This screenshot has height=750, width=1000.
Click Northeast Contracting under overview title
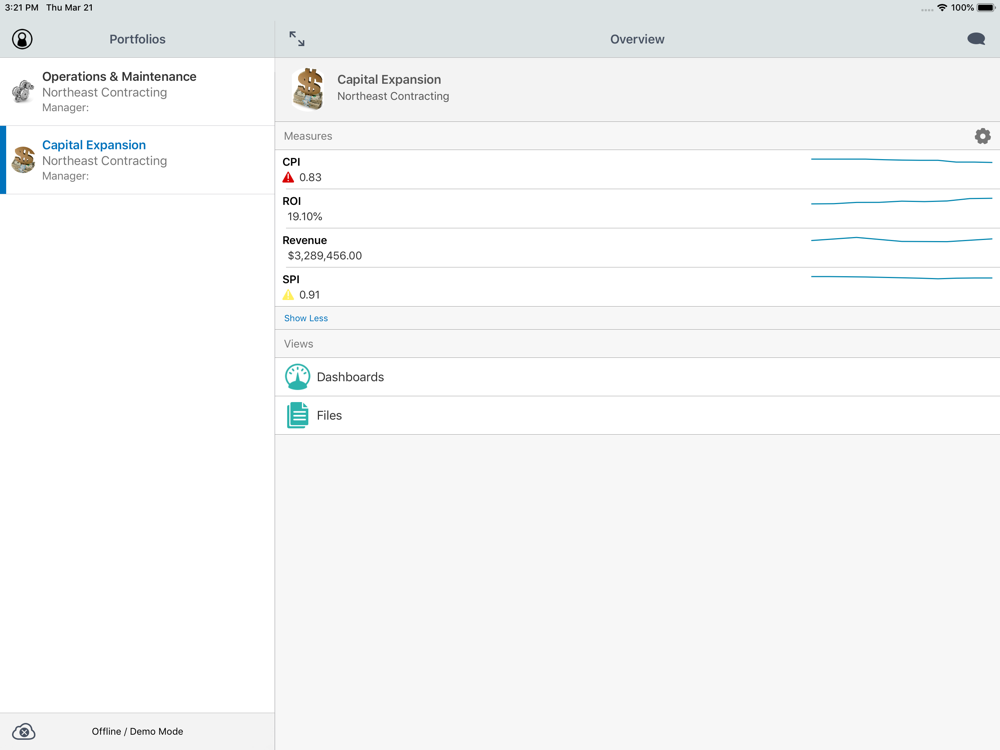click(393, 96)
